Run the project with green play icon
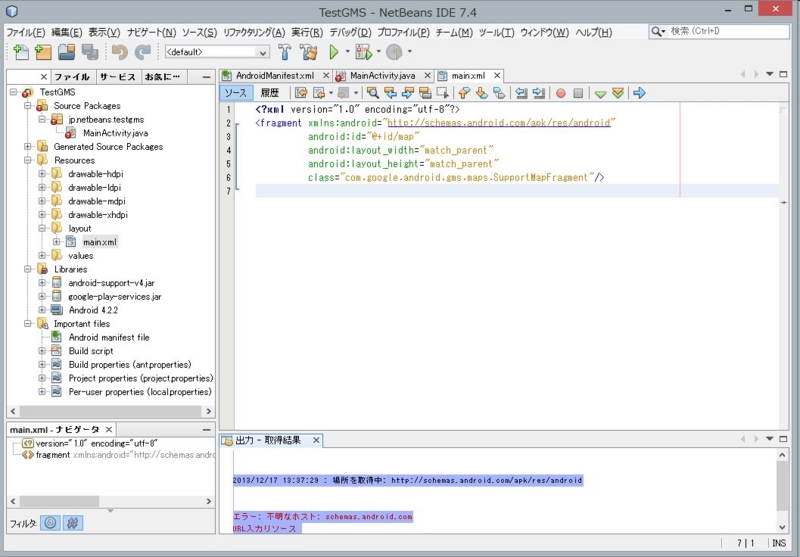This screenshot has height=557, width=800. 334,52
